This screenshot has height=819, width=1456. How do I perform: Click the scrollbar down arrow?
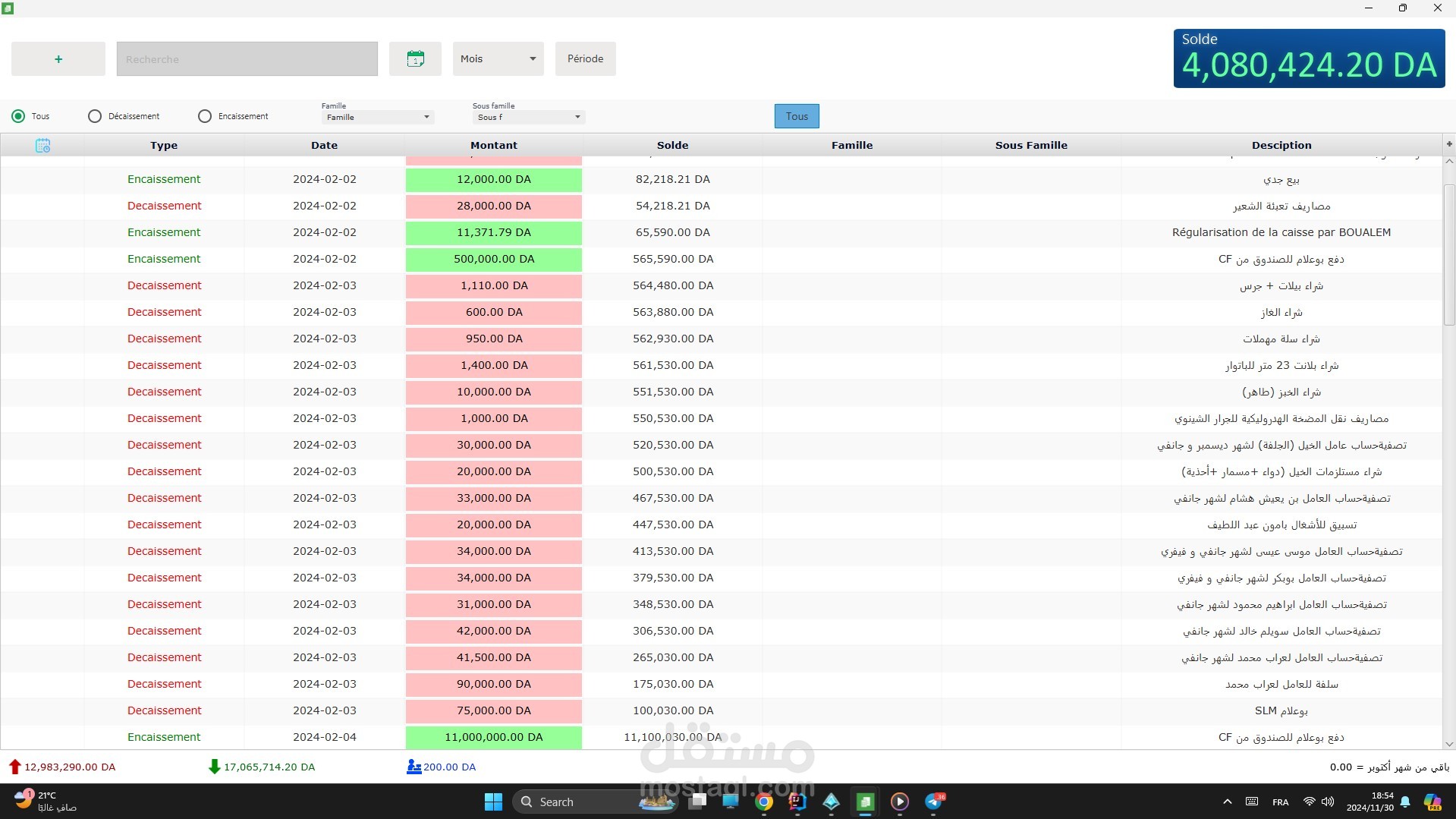point(1449,745)
